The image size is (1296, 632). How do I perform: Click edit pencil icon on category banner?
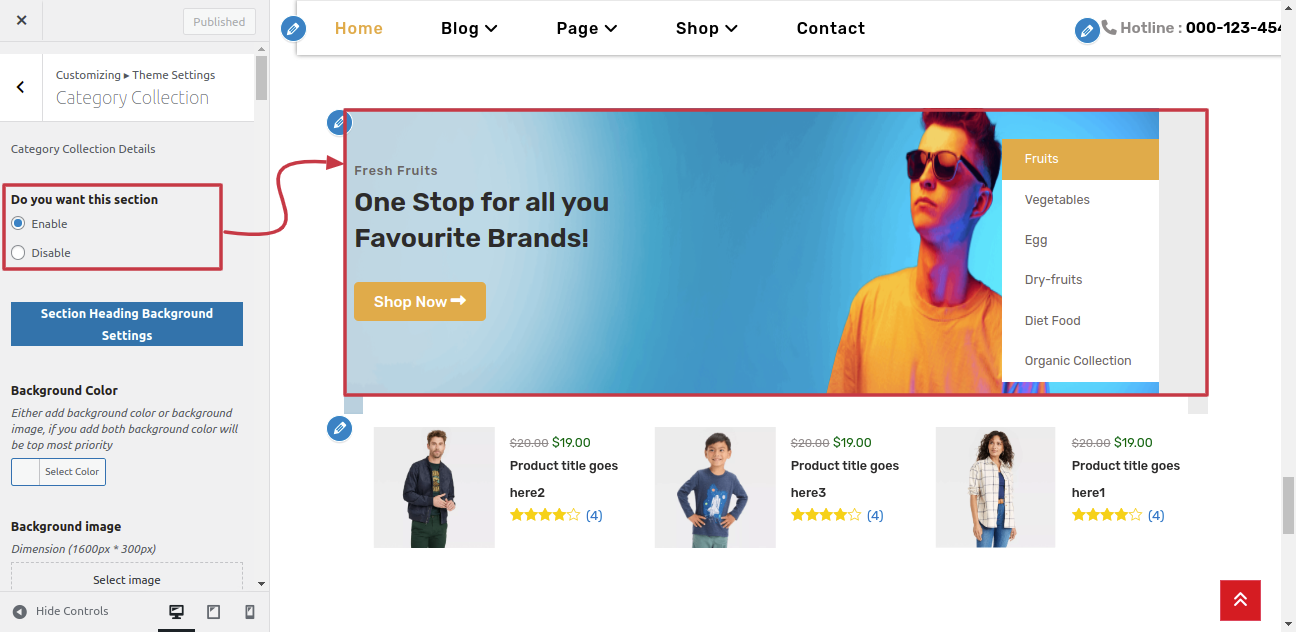click(x=339, y=123)
